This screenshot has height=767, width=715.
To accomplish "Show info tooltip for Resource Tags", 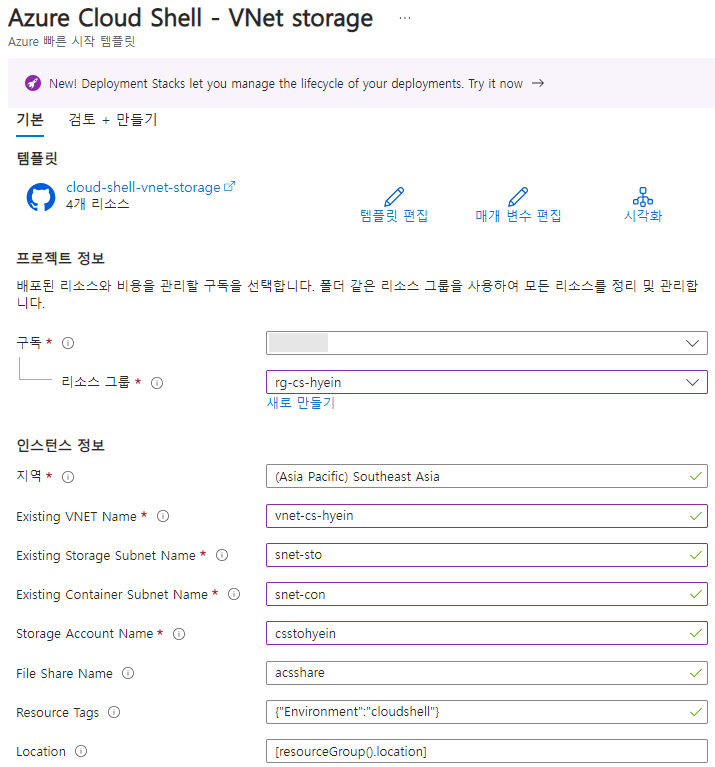I will point(114,712).
